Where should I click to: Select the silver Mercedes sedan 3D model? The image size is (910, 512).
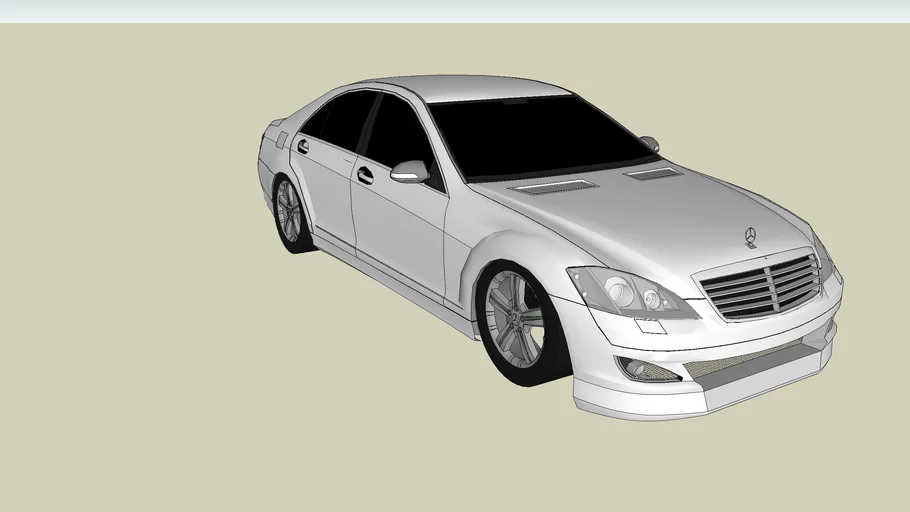549,247
